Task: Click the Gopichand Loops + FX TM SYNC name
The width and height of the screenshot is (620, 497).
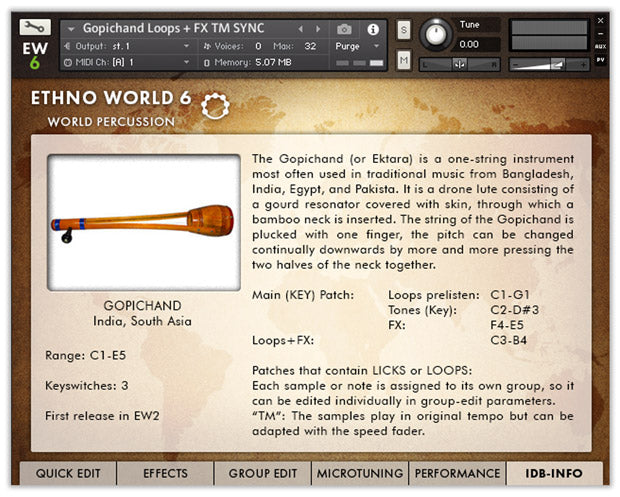Action: [173, 28]
